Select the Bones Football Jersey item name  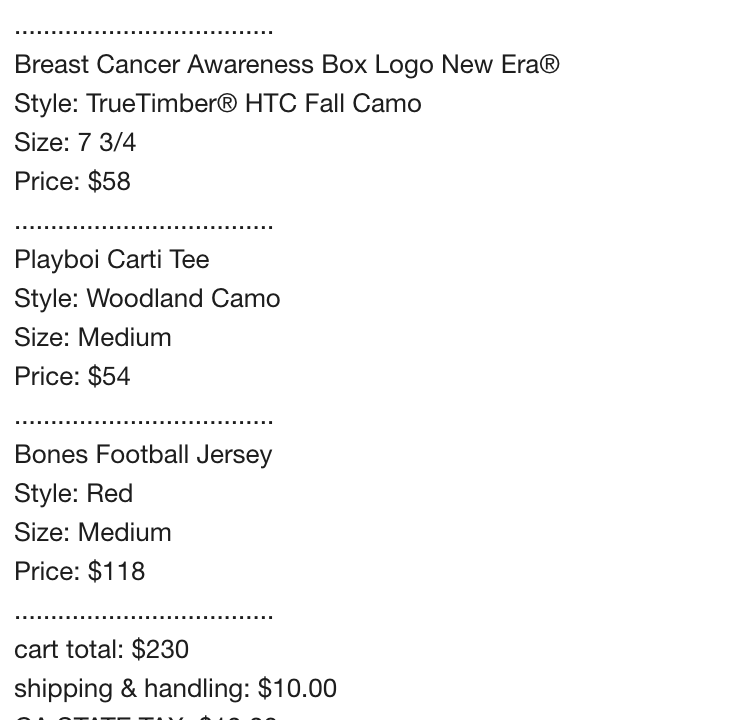[x=143, y=454]
